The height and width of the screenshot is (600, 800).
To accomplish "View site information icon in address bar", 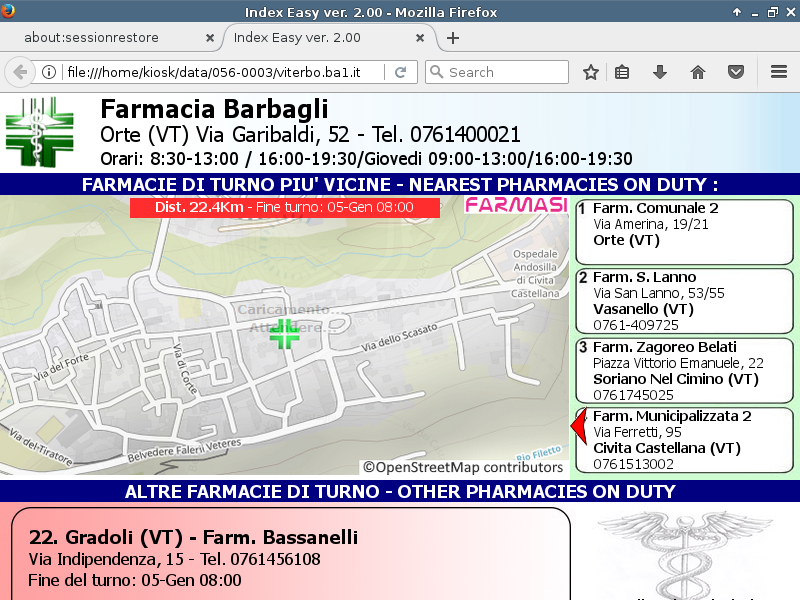I will pyautogui.click(x=48, y=72).
